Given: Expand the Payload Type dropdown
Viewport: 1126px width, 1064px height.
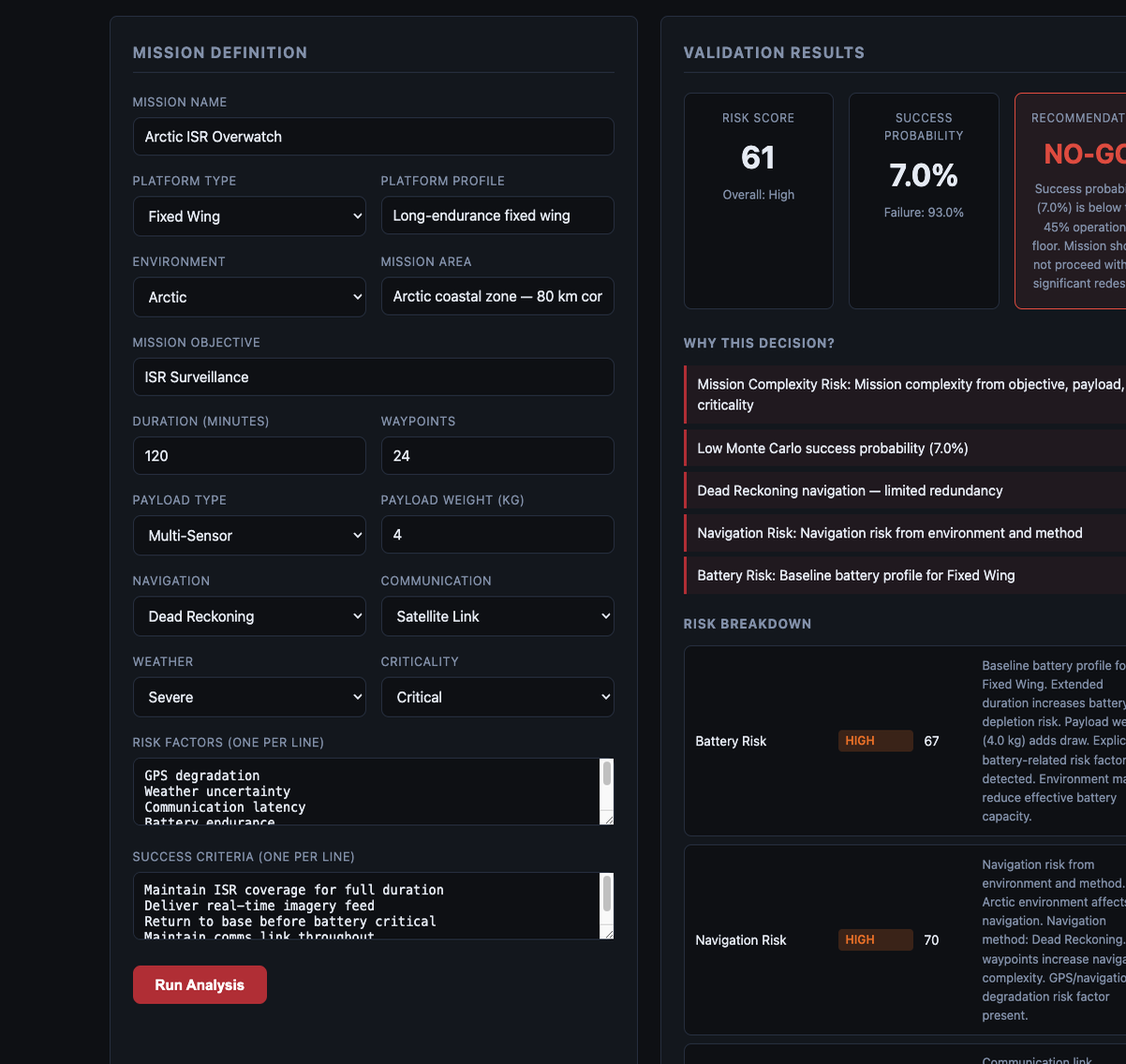Looking at the screenshot, I should (249, 536).
